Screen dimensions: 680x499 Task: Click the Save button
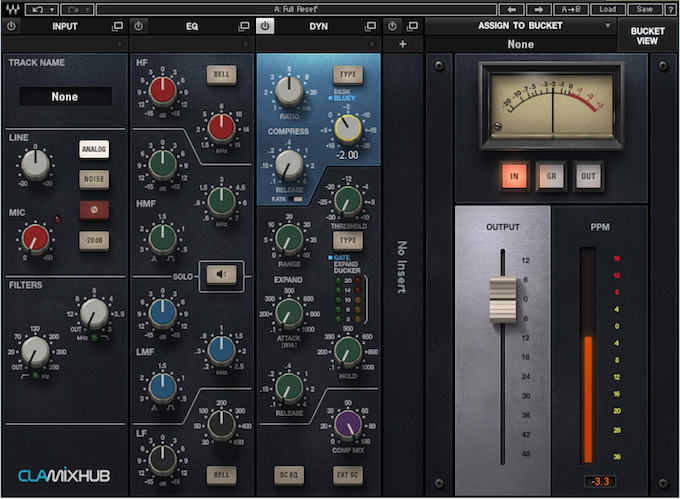[x=645, y=9]
